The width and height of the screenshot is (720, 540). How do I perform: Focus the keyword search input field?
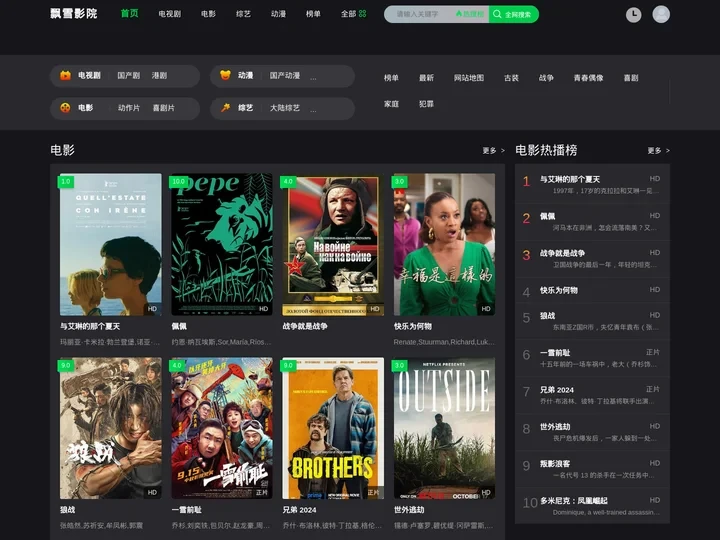(x=420, y=14)
